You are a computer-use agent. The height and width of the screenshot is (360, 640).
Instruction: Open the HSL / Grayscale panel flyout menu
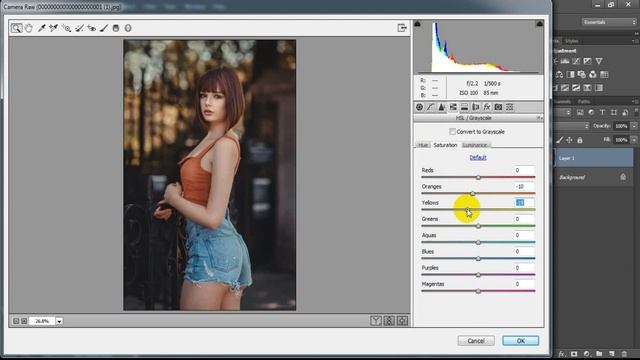tap(539, 118)
